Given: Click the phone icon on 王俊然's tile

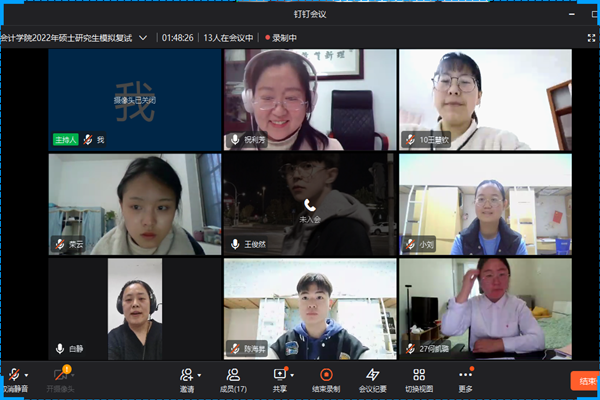Looking at the screenshot, I should (x=309, y=203).
